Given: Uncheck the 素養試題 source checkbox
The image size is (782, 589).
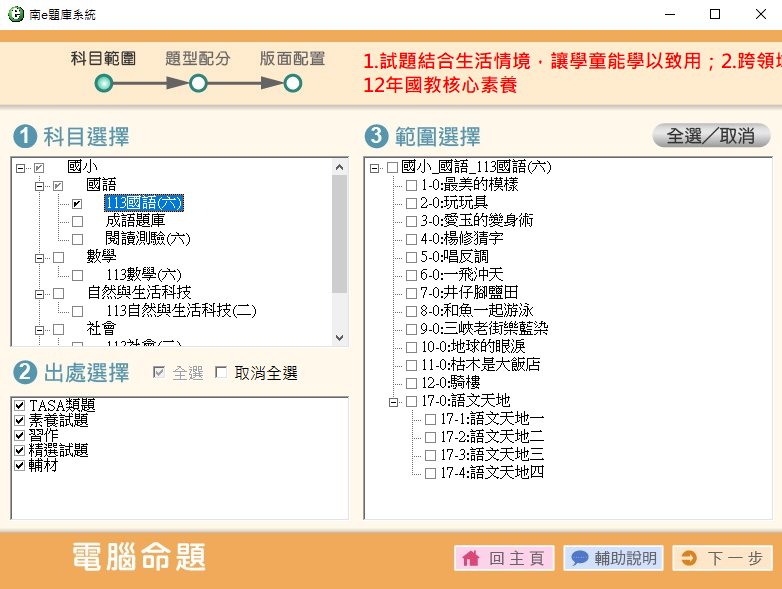Looking at the screenshot, I should click(x=19, y=420).
